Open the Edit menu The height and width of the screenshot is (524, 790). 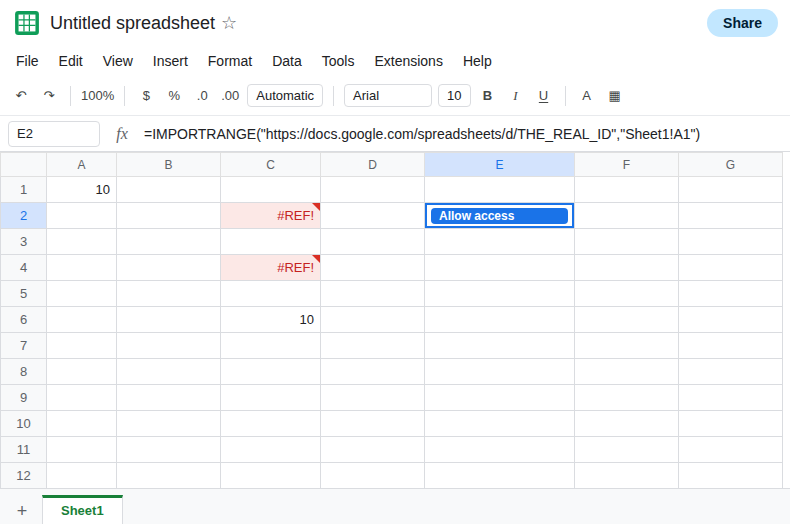[71, 61]
